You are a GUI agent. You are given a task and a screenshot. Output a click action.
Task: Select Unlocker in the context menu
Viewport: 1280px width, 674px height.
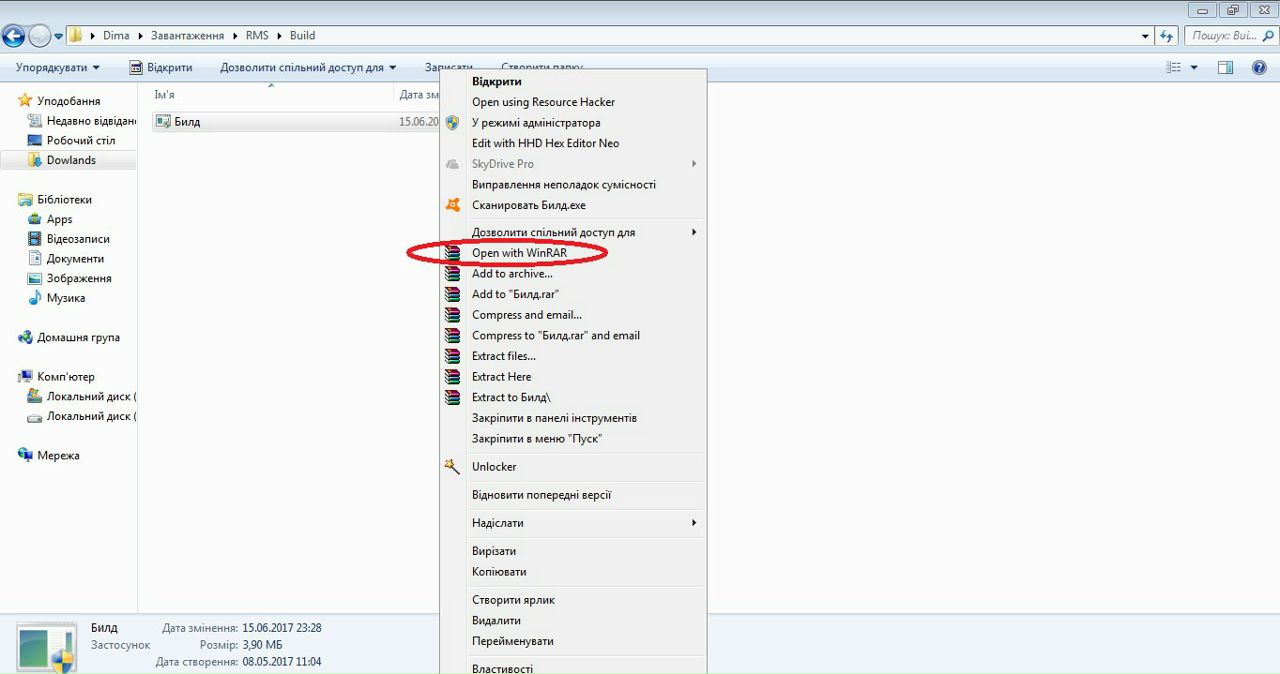click(494, 467)
